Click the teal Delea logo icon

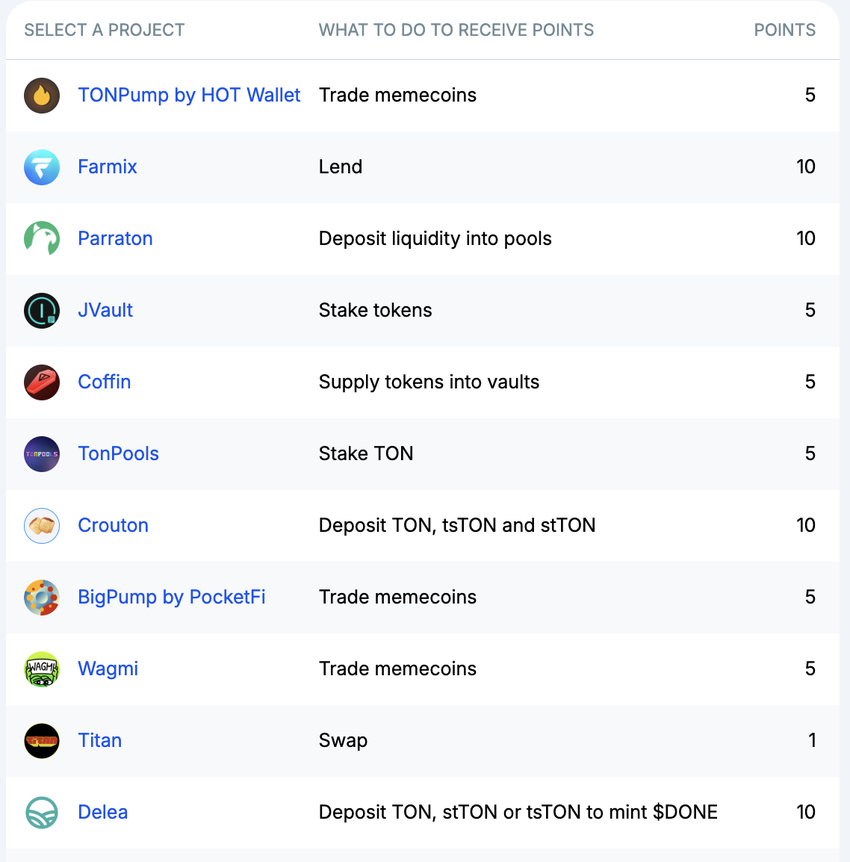pos(42,812)
